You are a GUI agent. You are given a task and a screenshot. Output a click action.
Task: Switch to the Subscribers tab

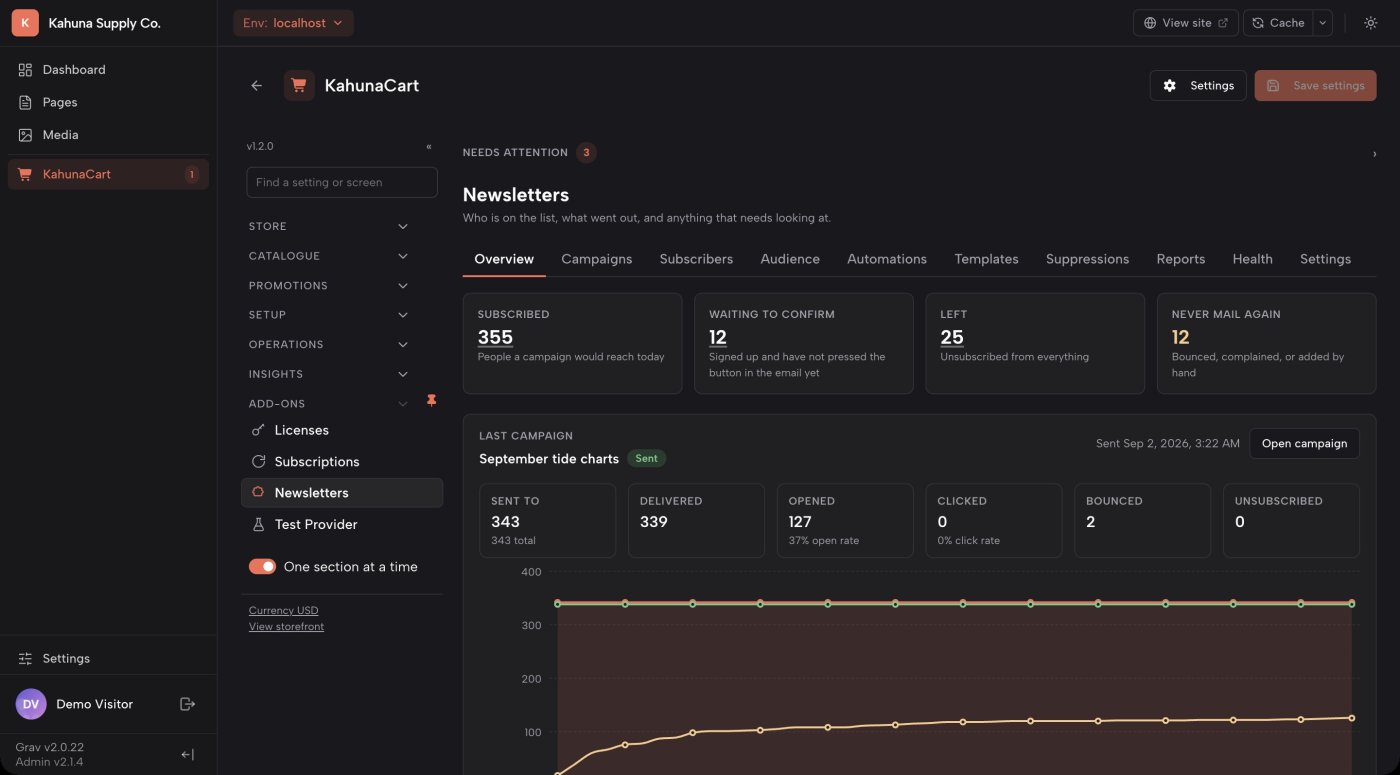(696, 259)
